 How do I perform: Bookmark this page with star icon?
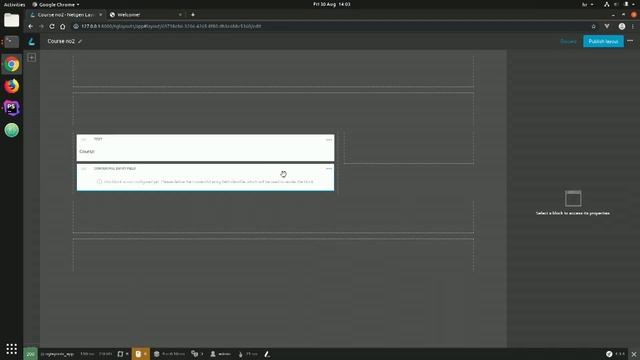click(593, 26)
